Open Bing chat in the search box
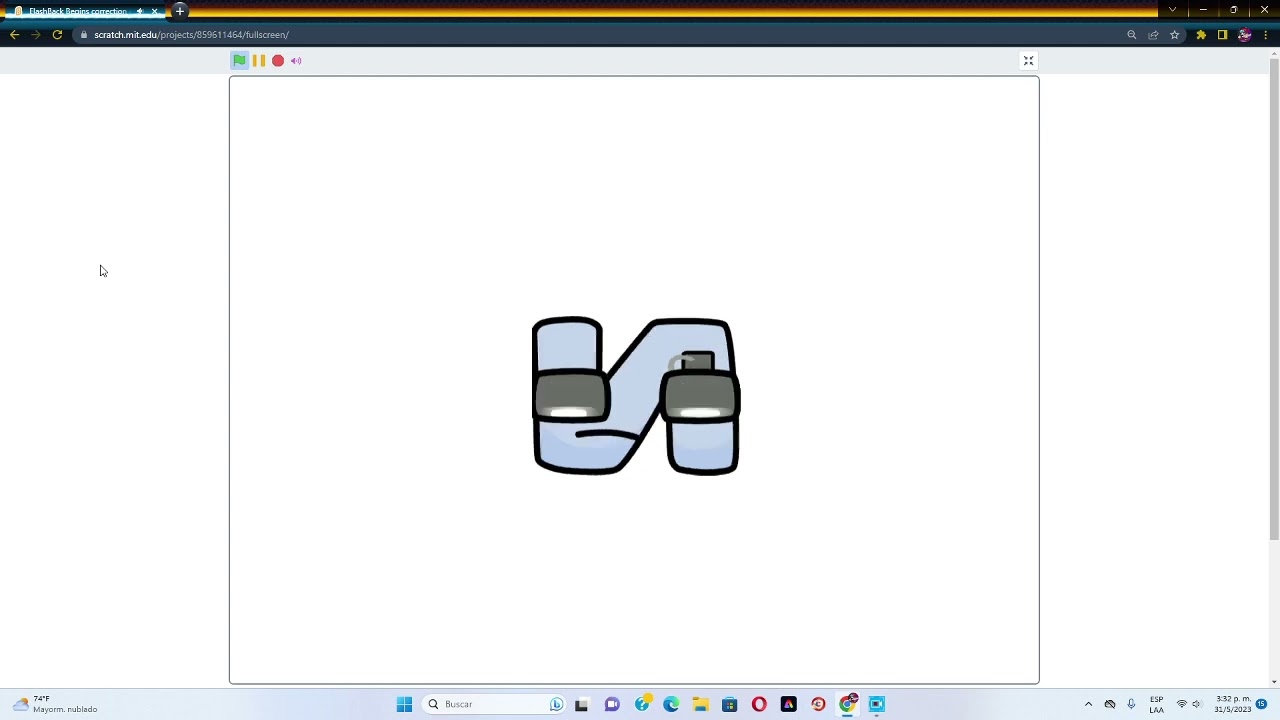 557,704
